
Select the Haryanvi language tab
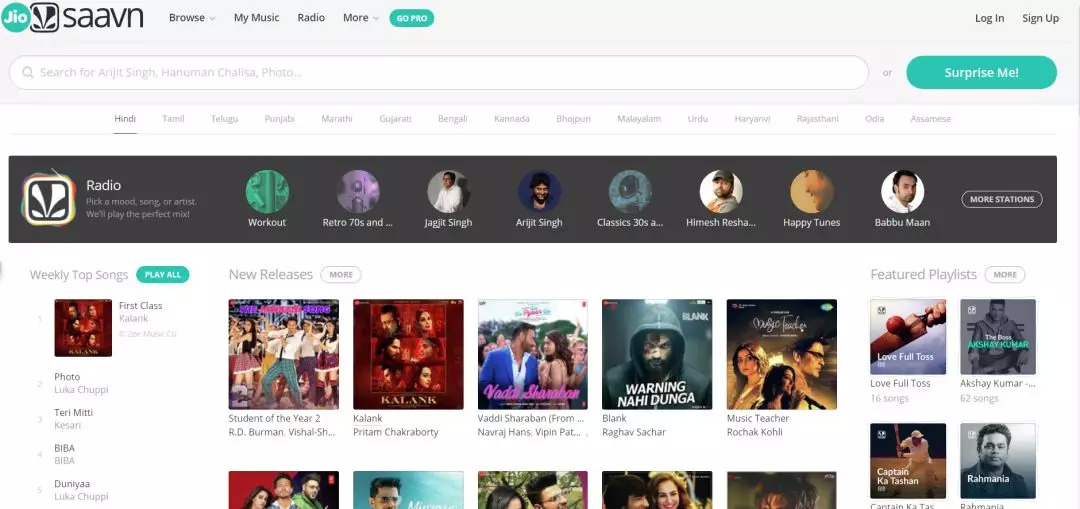pyautogui.click(x=752, y=118)
